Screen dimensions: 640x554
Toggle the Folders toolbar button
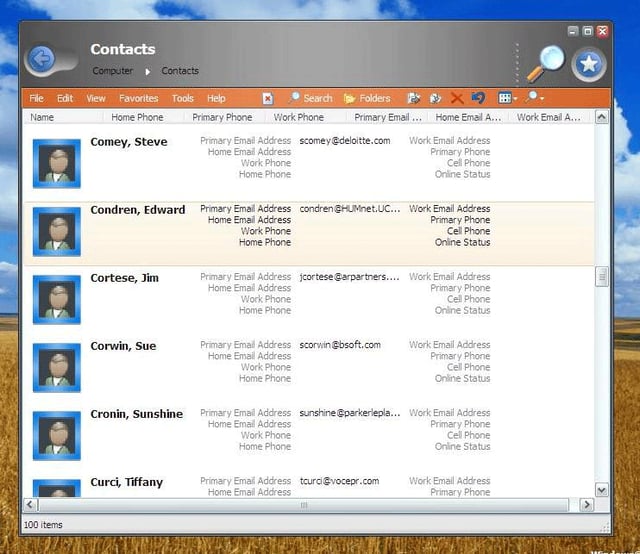tap(367, 98)
